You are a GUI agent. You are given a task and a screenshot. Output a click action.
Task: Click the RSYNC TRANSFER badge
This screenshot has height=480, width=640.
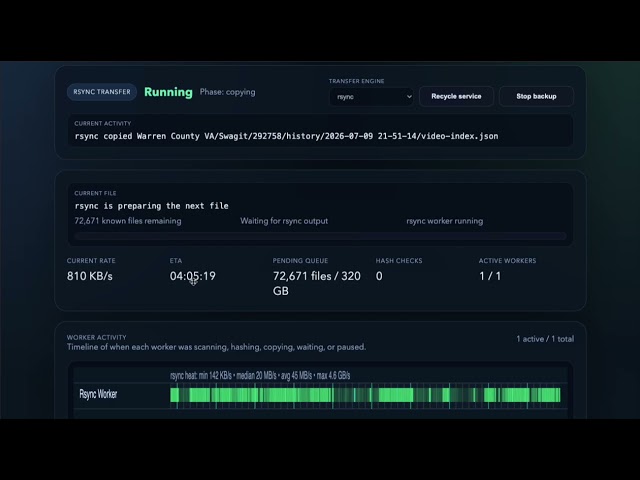(x=102, y=92)
